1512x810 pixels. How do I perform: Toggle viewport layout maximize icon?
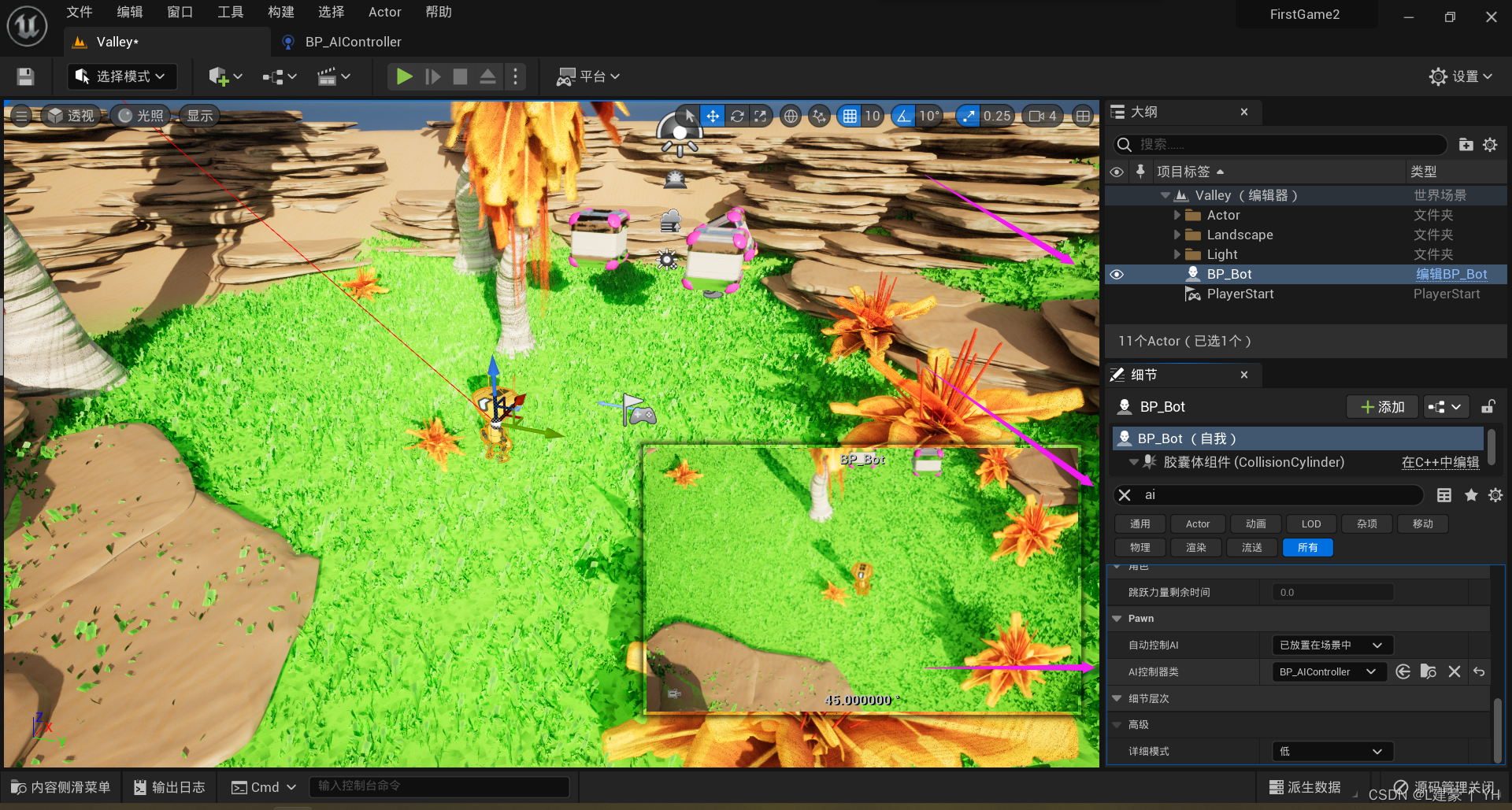tap(1084, 116)
